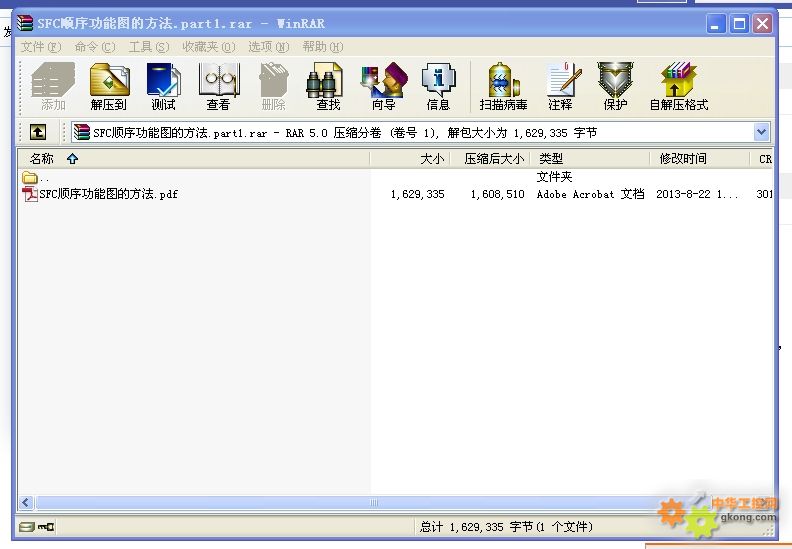The width and height of the screenshot is (792, 549).
Task: Select the parent folder '..' entry
Action: [x=35, y=178]
